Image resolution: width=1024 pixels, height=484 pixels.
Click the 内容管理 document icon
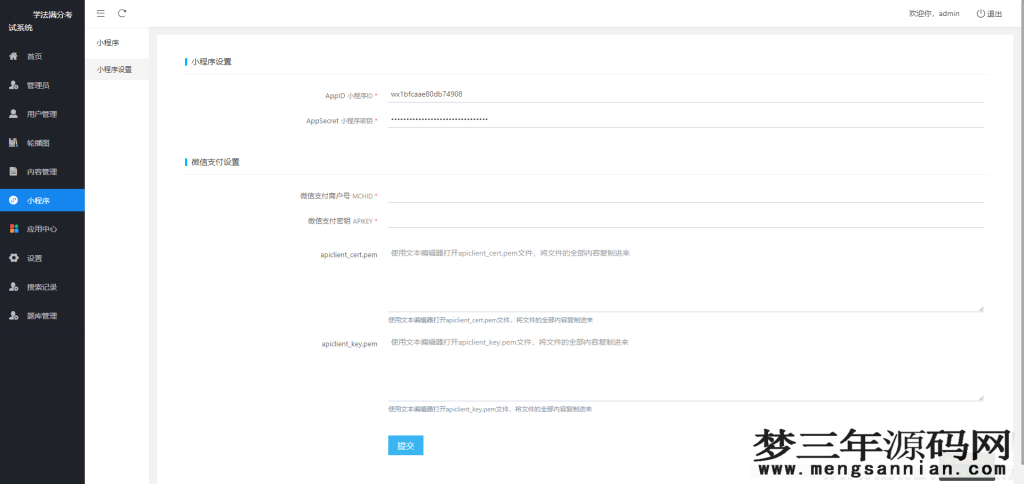13,171
